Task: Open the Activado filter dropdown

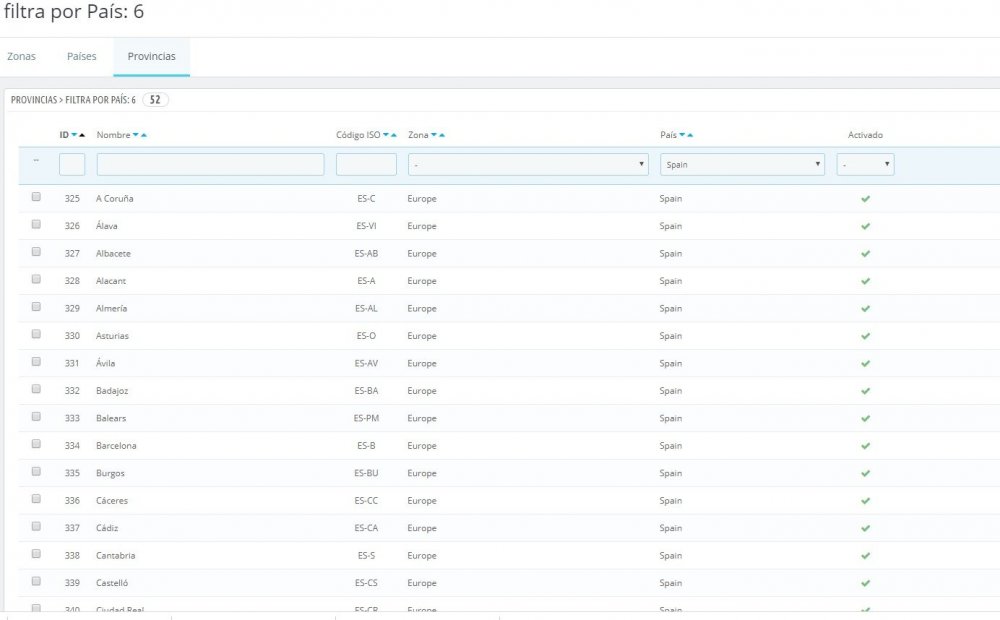Action: coord(865,165)
